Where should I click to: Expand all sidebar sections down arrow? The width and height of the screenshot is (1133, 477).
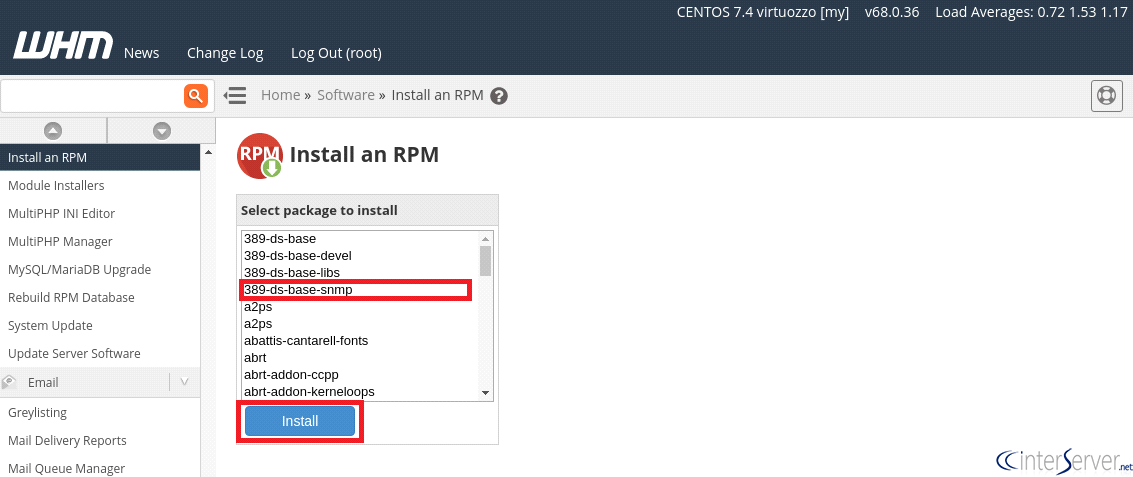[162, 131]
